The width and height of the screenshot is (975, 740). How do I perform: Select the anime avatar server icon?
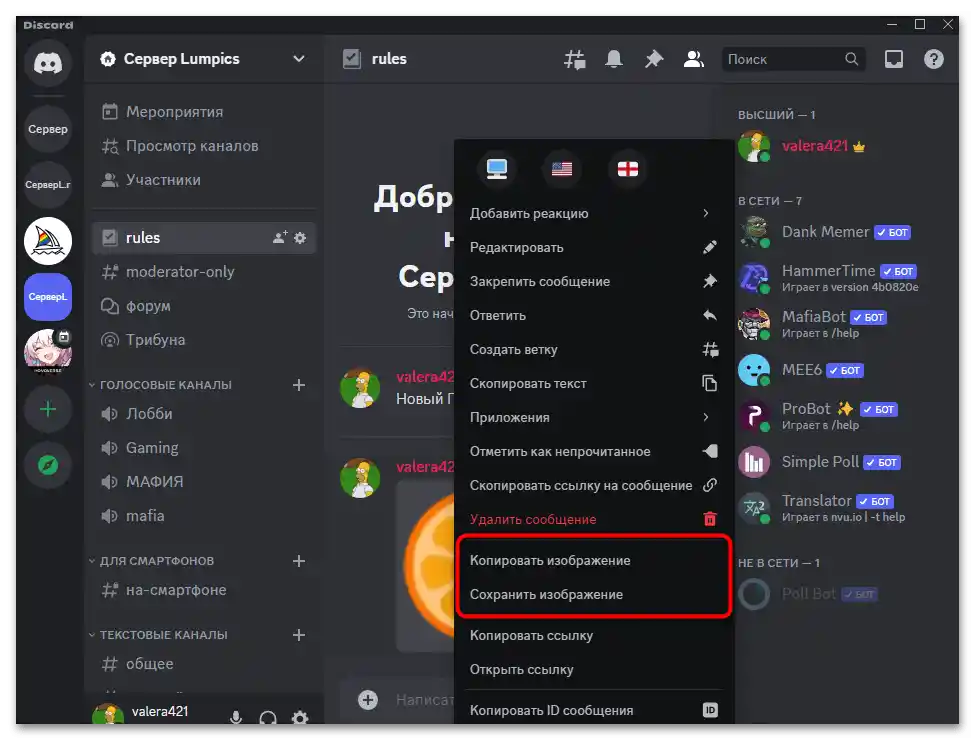click(48, 352)
